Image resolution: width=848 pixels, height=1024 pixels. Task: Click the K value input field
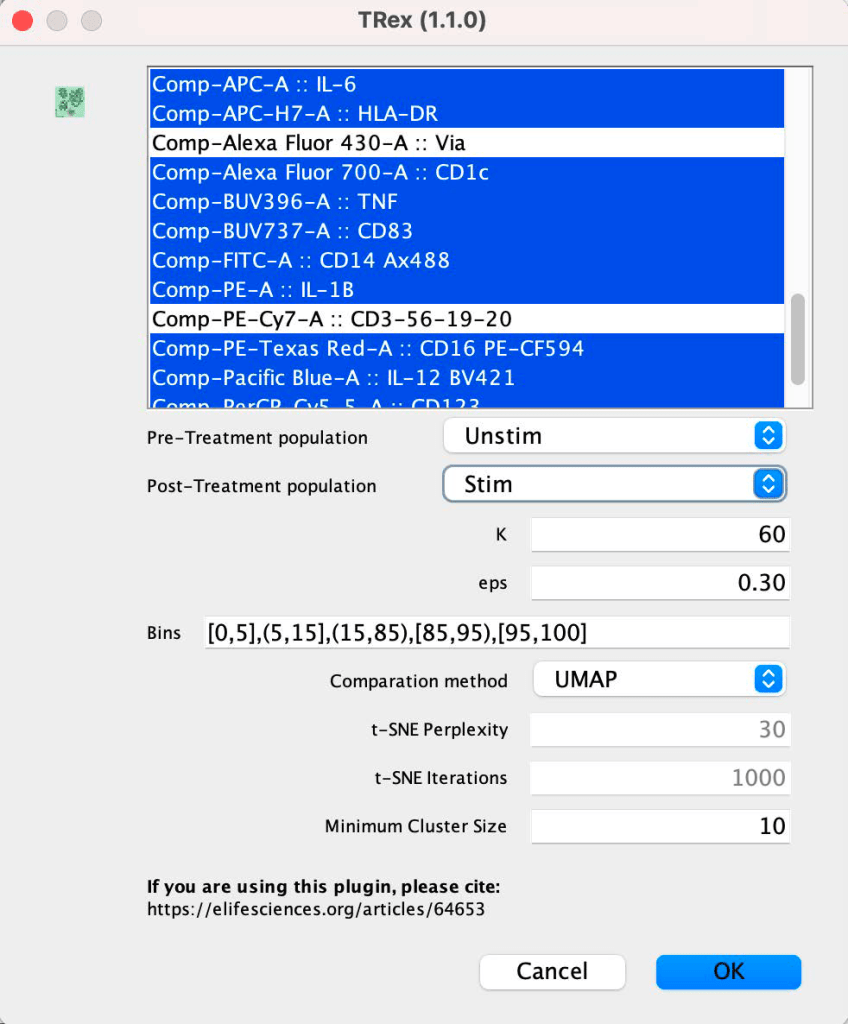point(659,534)
